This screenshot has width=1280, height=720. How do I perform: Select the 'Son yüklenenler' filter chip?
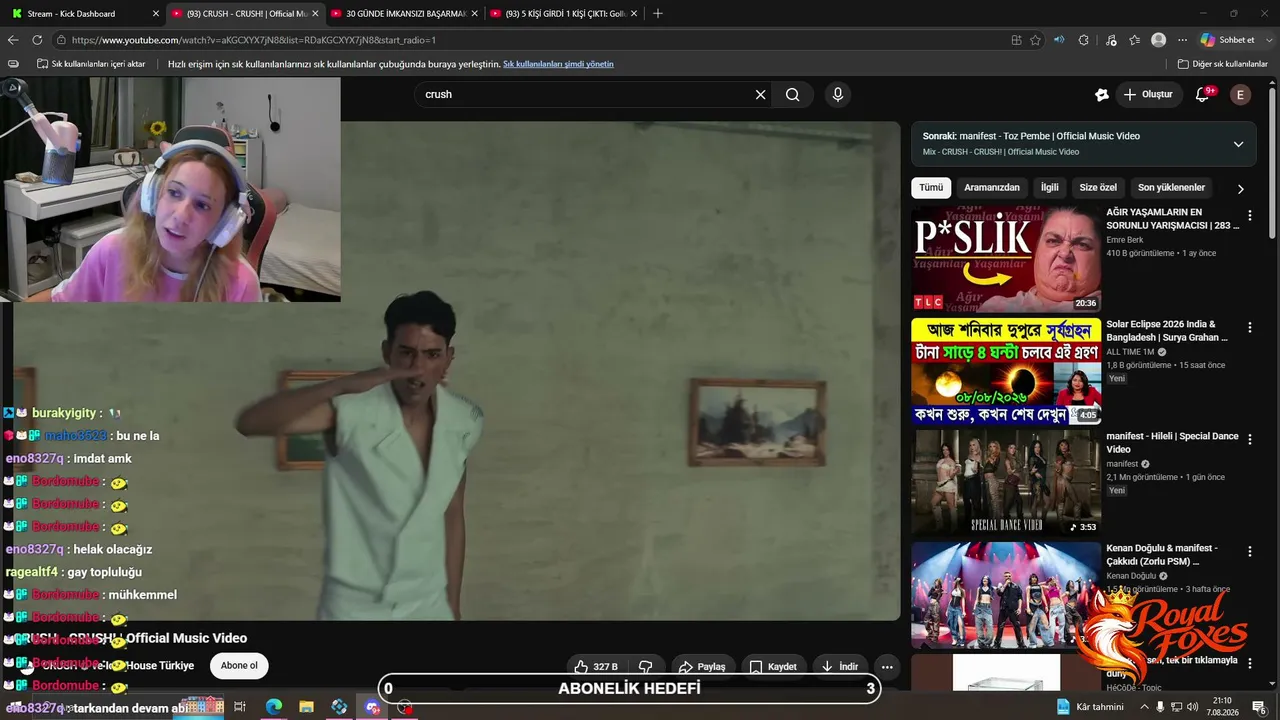pyautogui.click(x=1171, y=188)
